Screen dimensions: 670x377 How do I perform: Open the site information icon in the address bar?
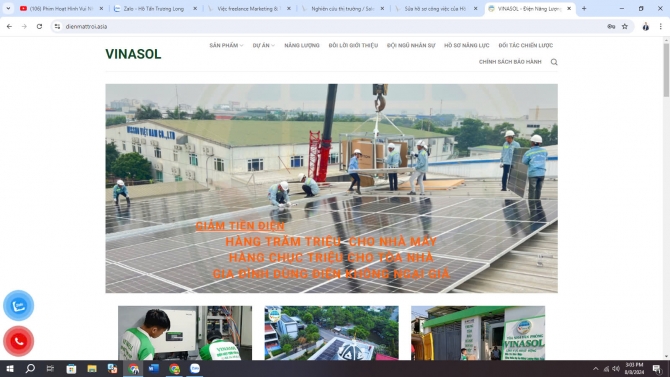click(57, 27)
